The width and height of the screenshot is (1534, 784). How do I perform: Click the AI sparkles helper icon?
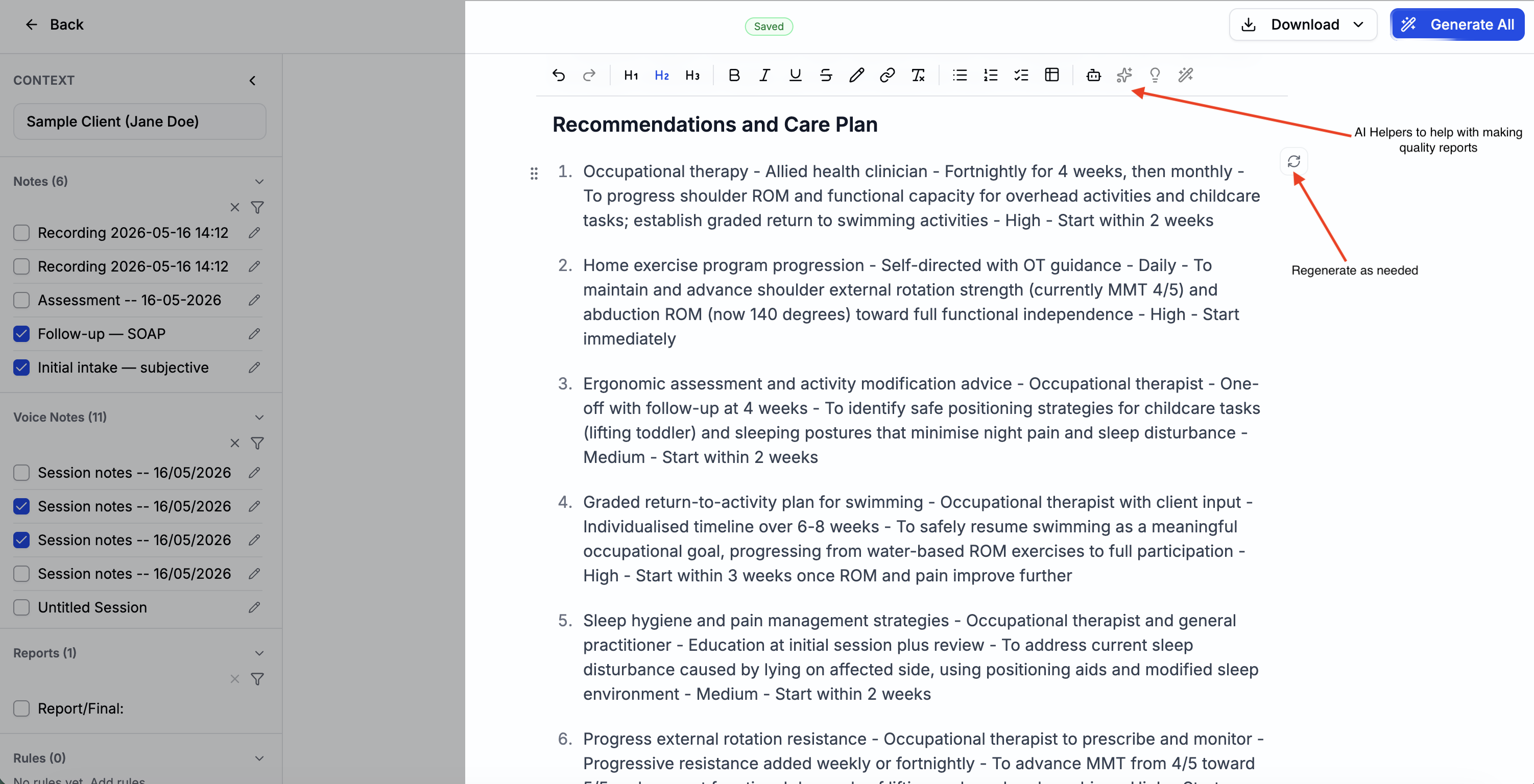coord(1124,75)
